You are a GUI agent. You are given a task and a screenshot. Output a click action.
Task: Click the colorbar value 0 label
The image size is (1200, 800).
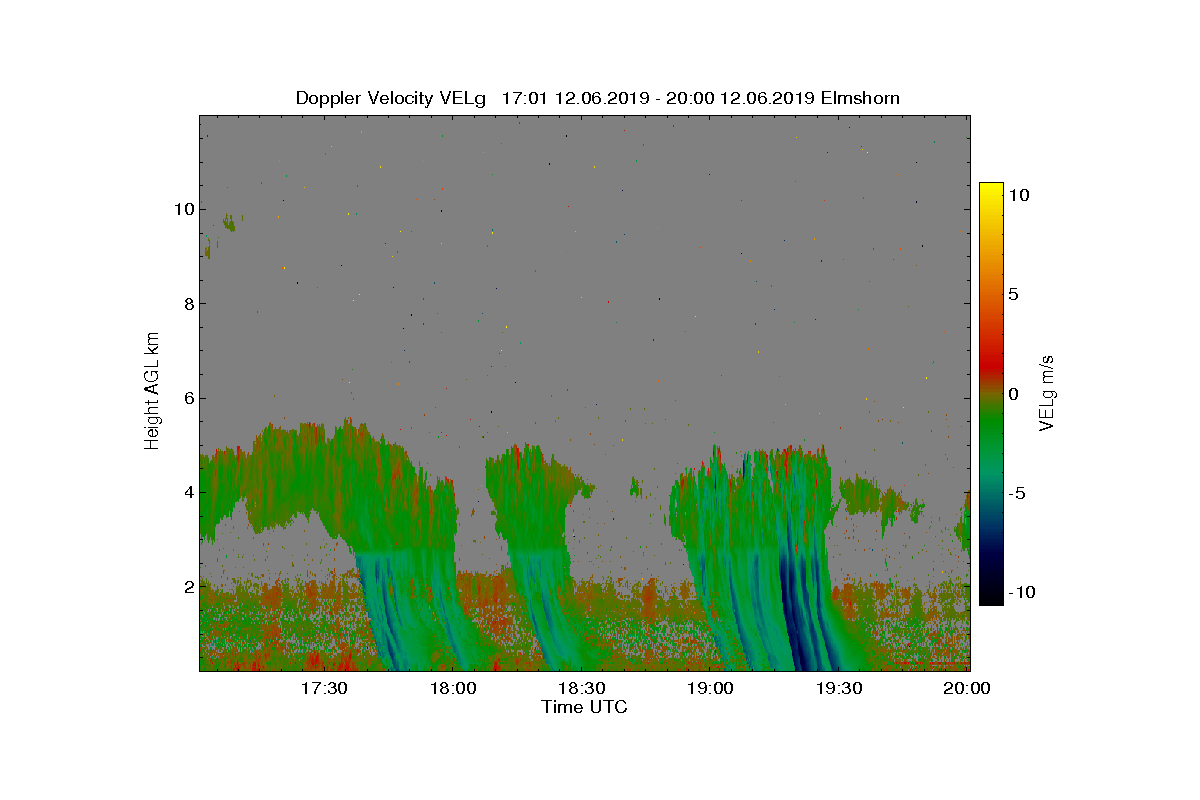1014,394
